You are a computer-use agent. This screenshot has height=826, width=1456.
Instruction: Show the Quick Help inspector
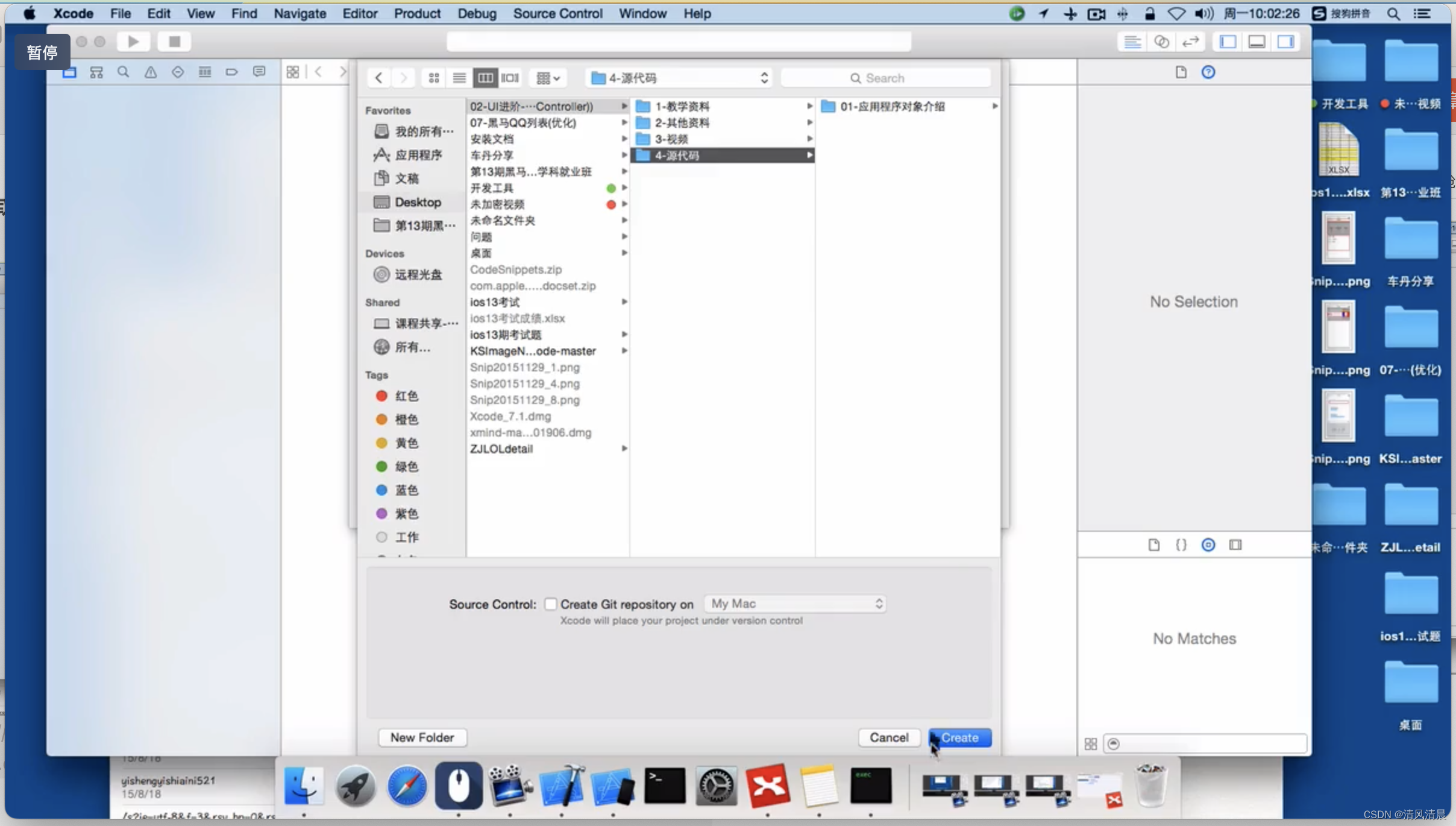point(1208,72)
